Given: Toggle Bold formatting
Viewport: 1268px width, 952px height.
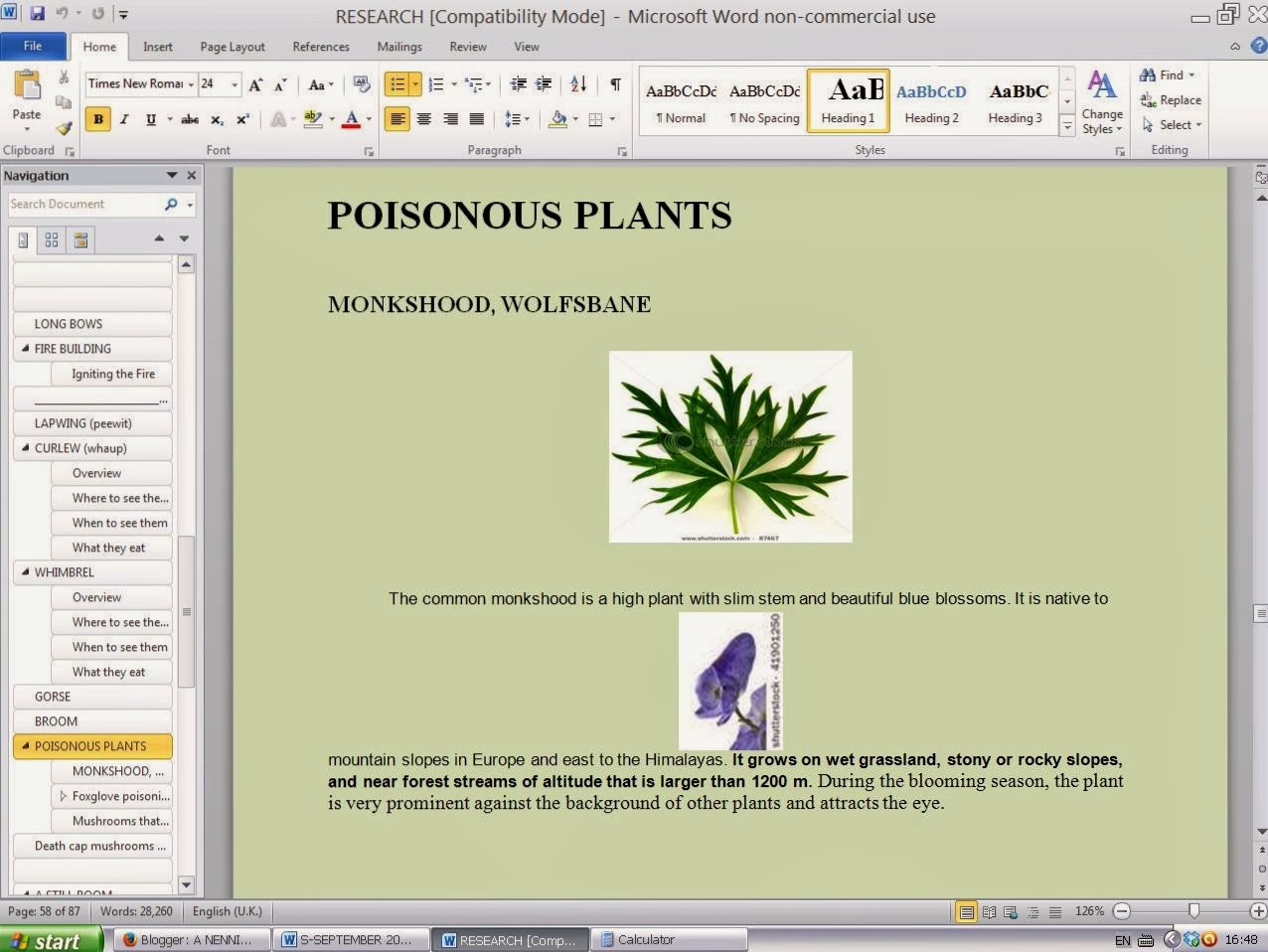Looking at the screenshot, I should point(98,119).
